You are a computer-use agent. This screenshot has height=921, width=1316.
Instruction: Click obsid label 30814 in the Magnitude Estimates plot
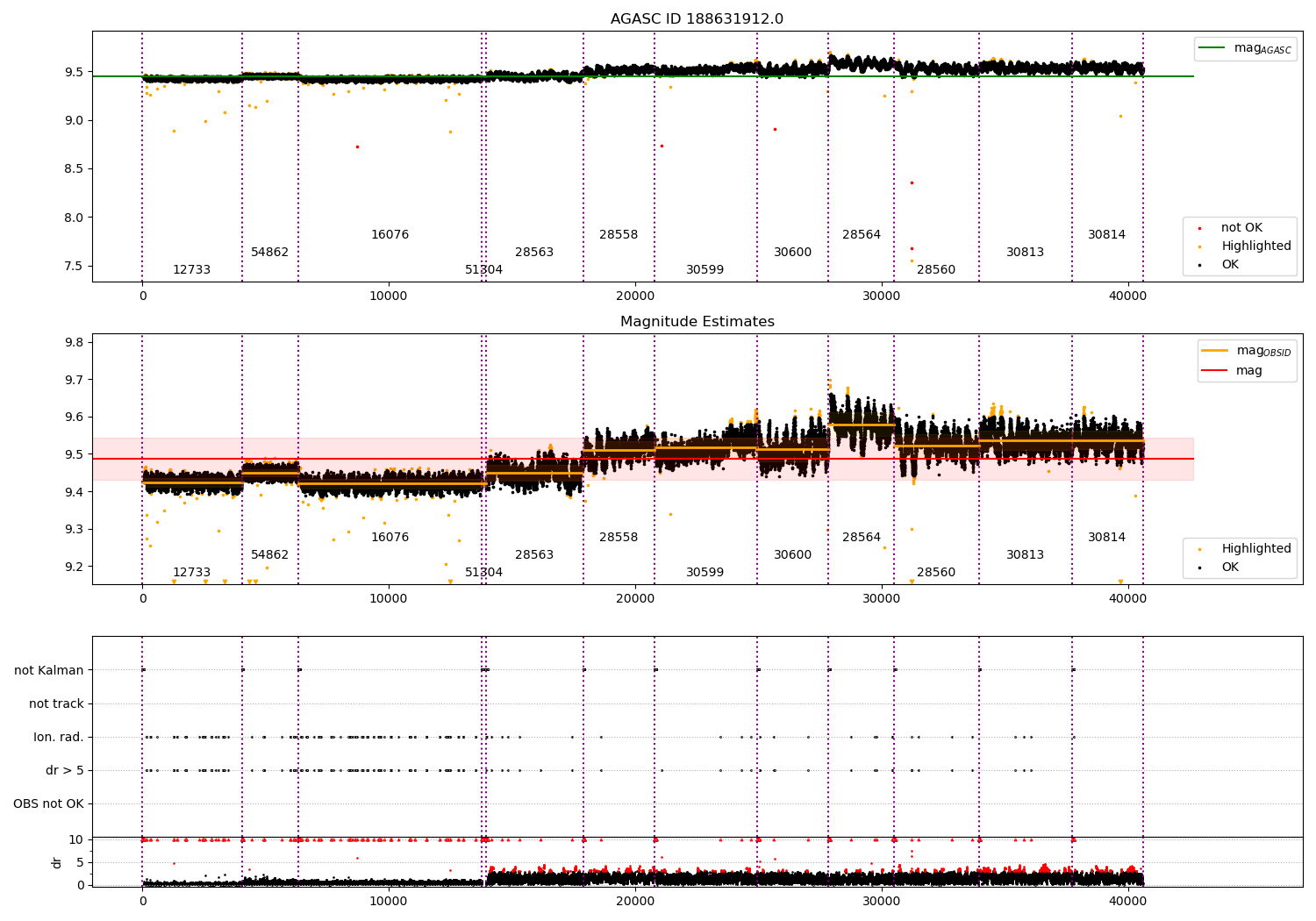coord(1106,538)
